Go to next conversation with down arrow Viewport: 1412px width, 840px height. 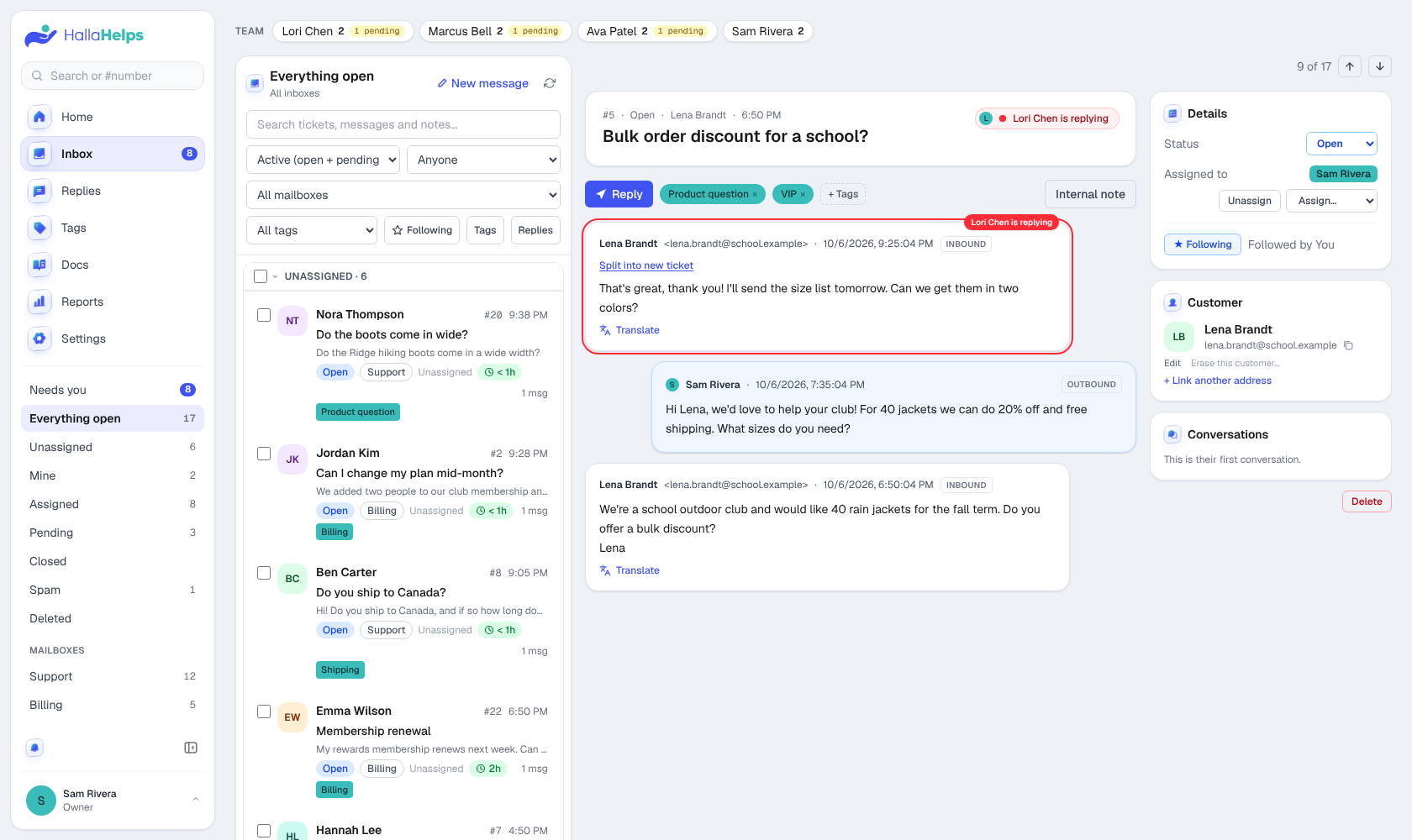(1380, 66)
